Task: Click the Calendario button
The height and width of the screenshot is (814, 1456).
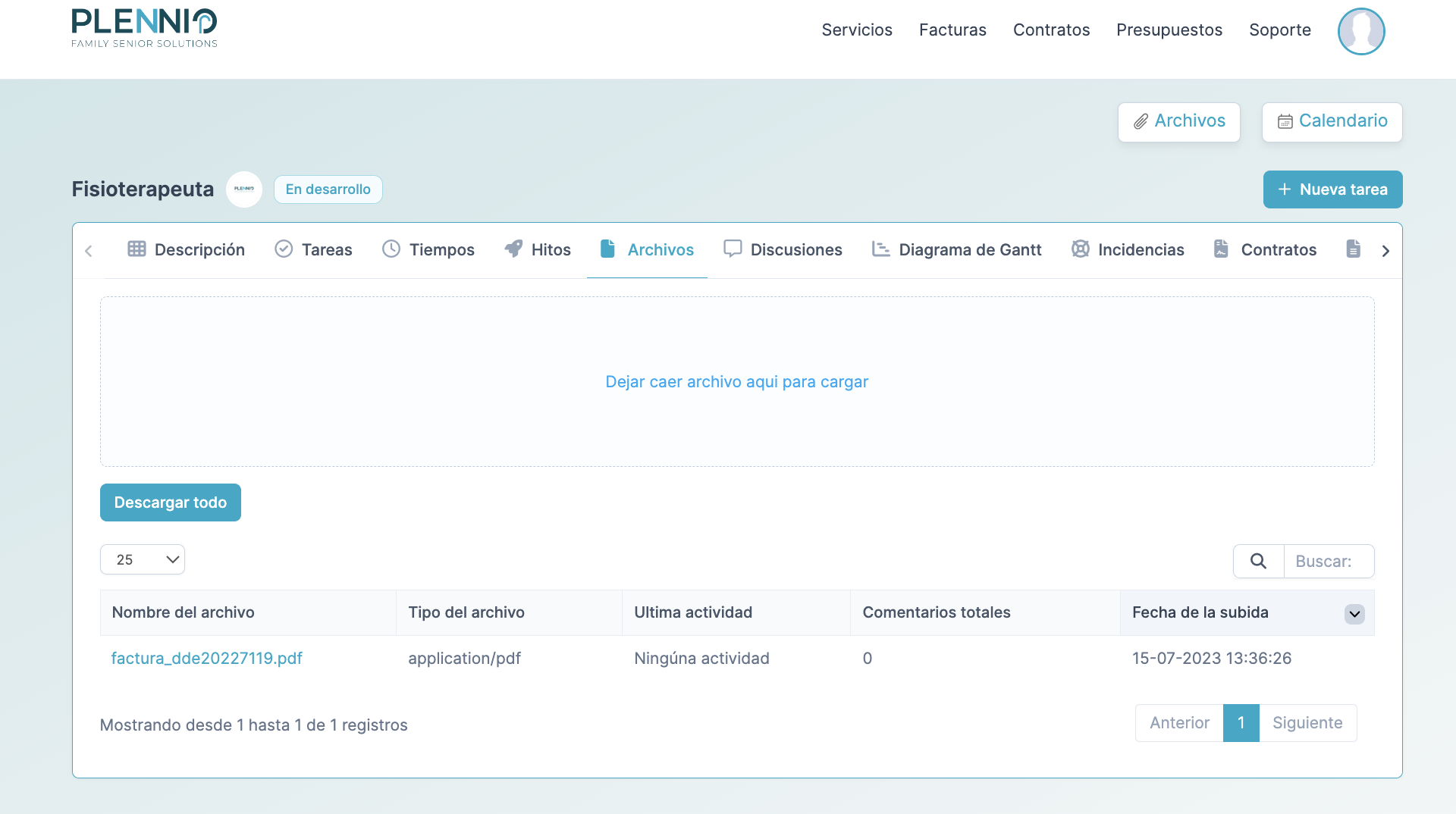Action: click(1332, 121)
